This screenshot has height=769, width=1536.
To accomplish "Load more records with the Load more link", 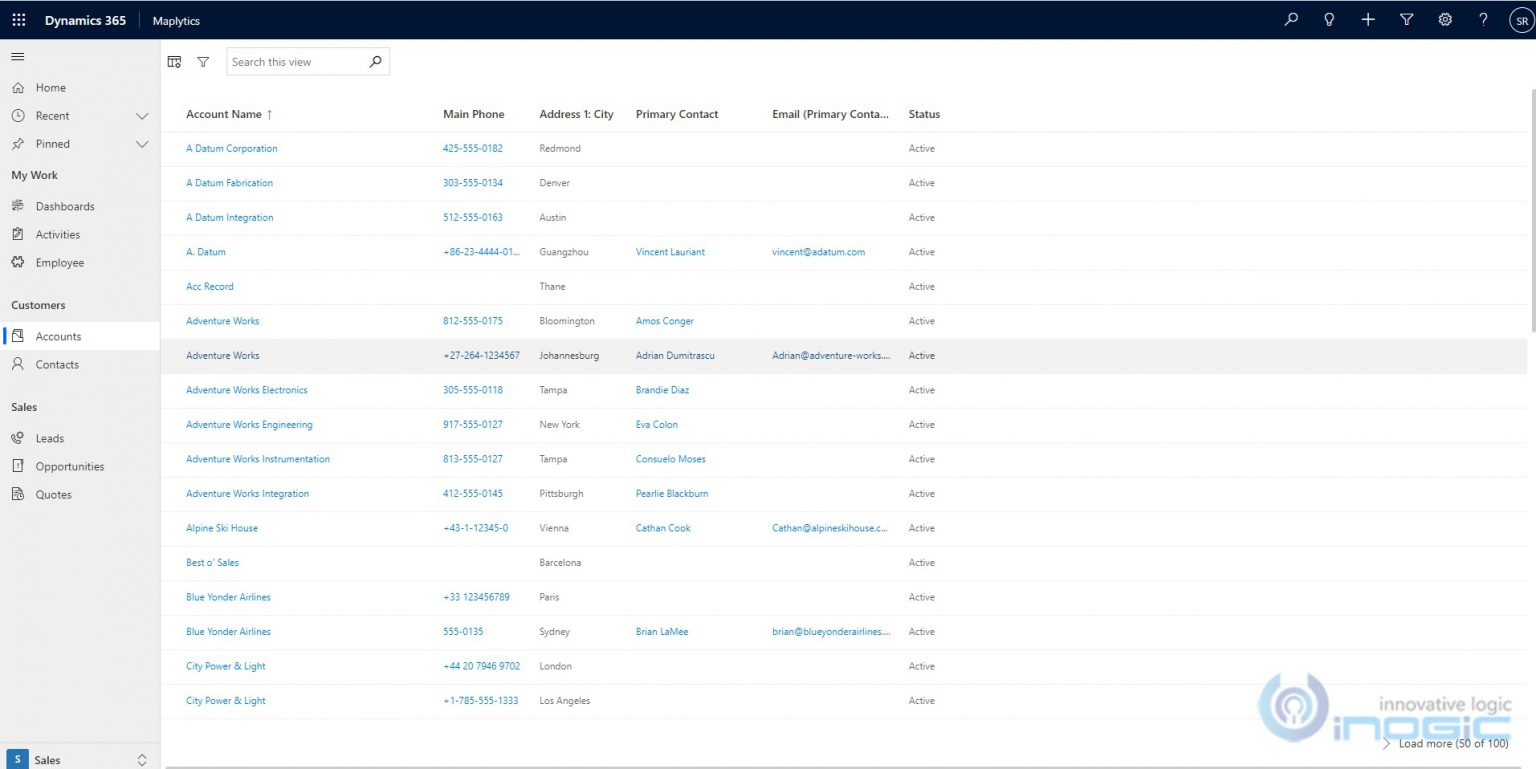I will click(1447, 743).
